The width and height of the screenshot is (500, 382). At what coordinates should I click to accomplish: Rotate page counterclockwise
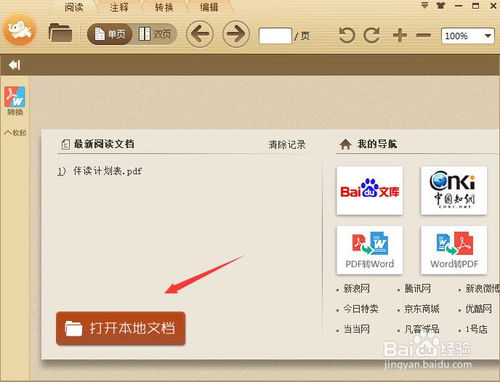[347, 35]
